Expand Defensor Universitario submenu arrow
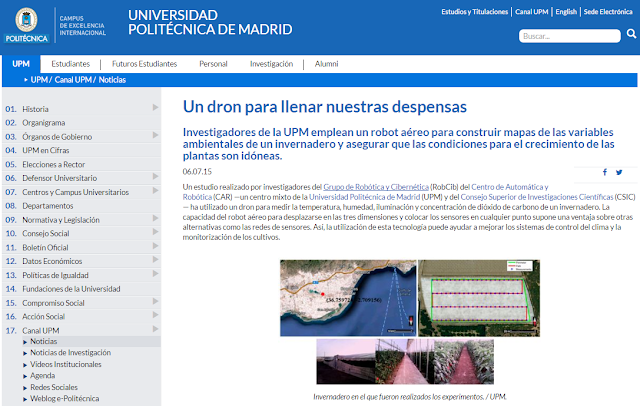640x406 pixels. [155, 176]
